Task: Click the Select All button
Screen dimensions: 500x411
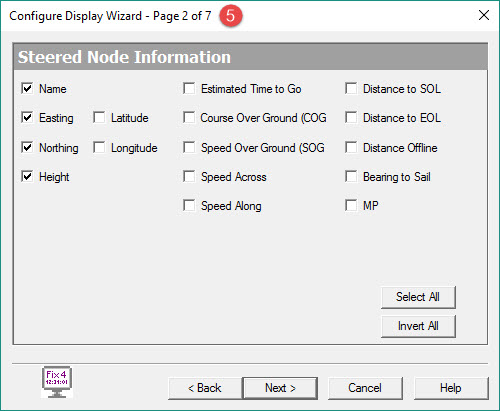Action: 418,297
